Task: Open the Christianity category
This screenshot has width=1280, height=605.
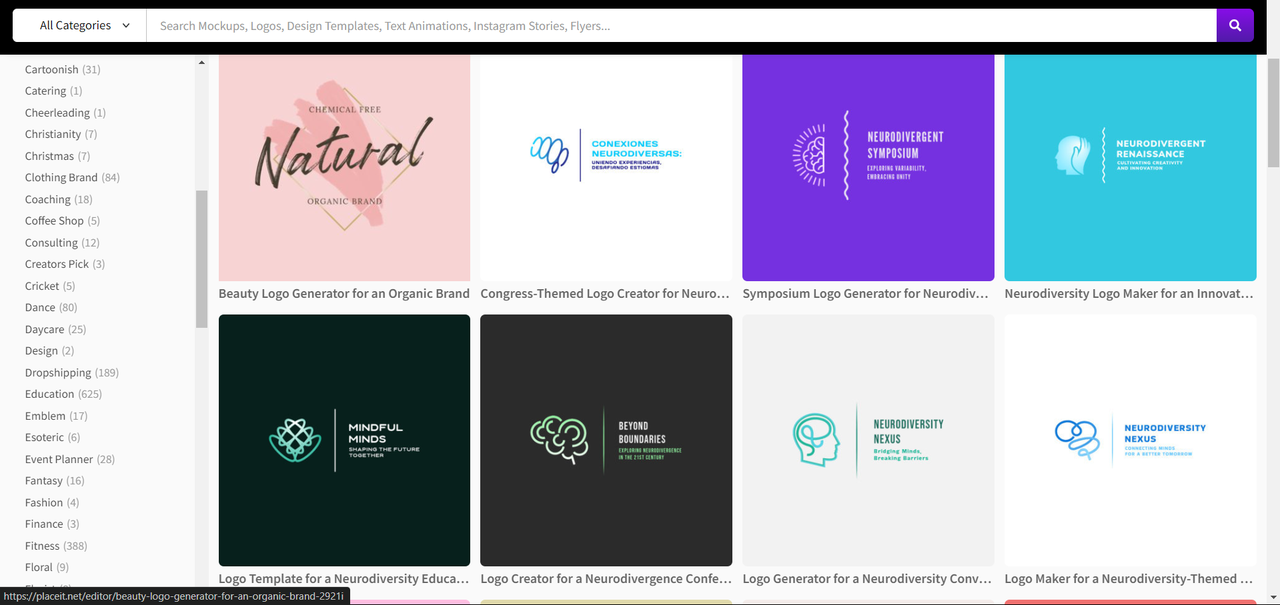Action: pos(61,134)
